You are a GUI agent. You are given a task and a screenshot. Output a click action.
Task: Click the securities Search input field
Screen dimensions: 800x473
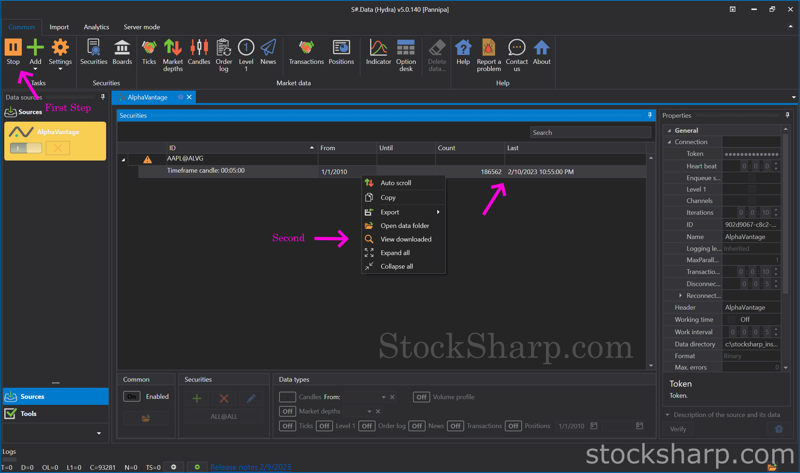point(589,132)
